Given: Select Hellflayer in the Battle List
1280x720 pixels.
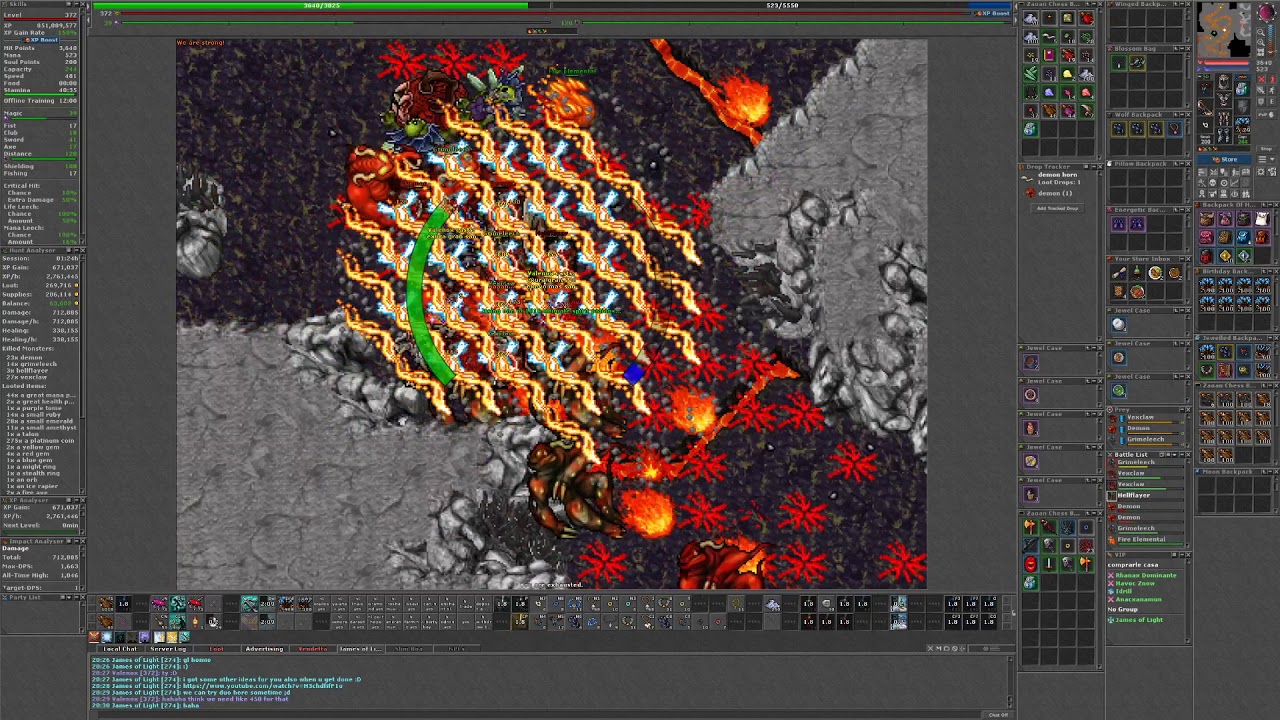Looking at the screenshot, I should tap(1146, 495).
